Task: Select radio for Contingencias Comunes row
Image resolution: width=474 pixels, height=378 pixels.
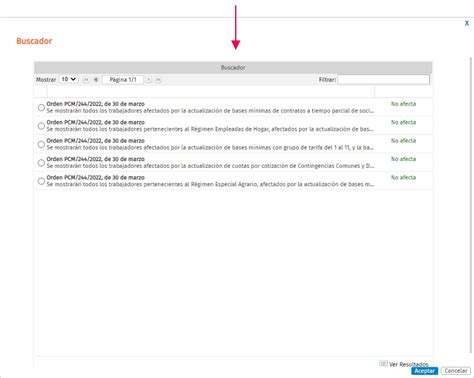Action: tap(41, 163)
